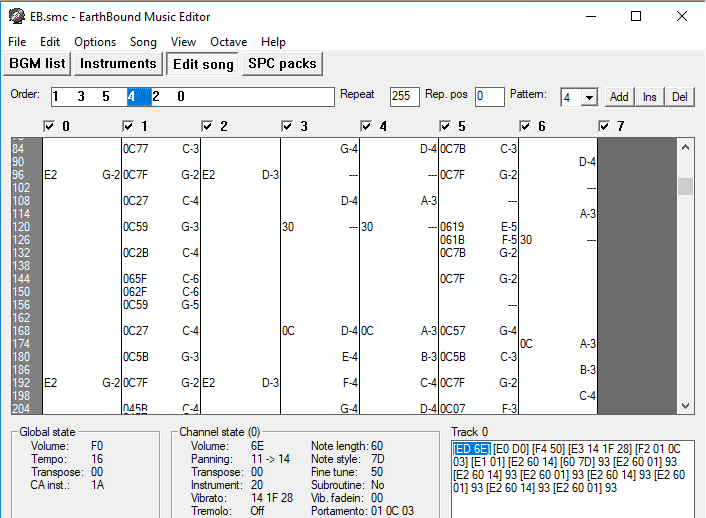The width and height of the screenshot is (706, 518).
Task: Click the Del pattern button
Action: pos(679,97)
